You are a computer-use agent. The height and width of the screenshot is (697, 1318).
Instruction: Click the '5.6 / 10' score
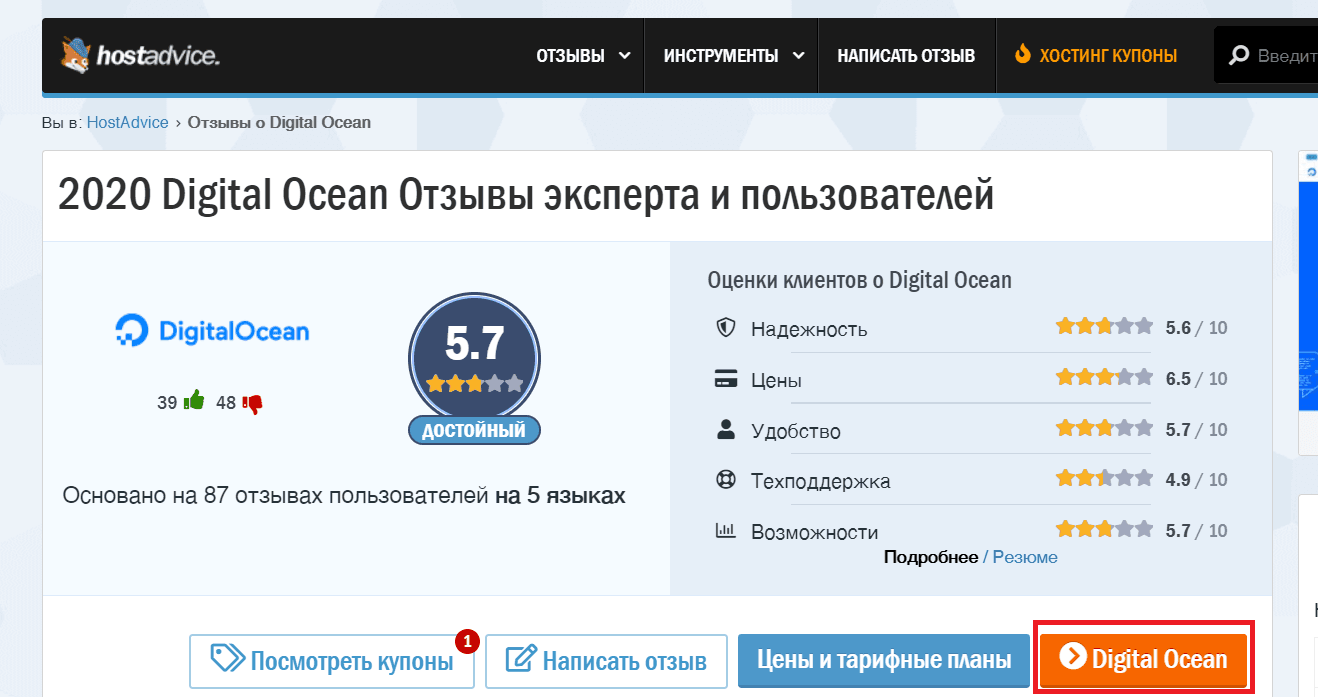click(1196, 328)
